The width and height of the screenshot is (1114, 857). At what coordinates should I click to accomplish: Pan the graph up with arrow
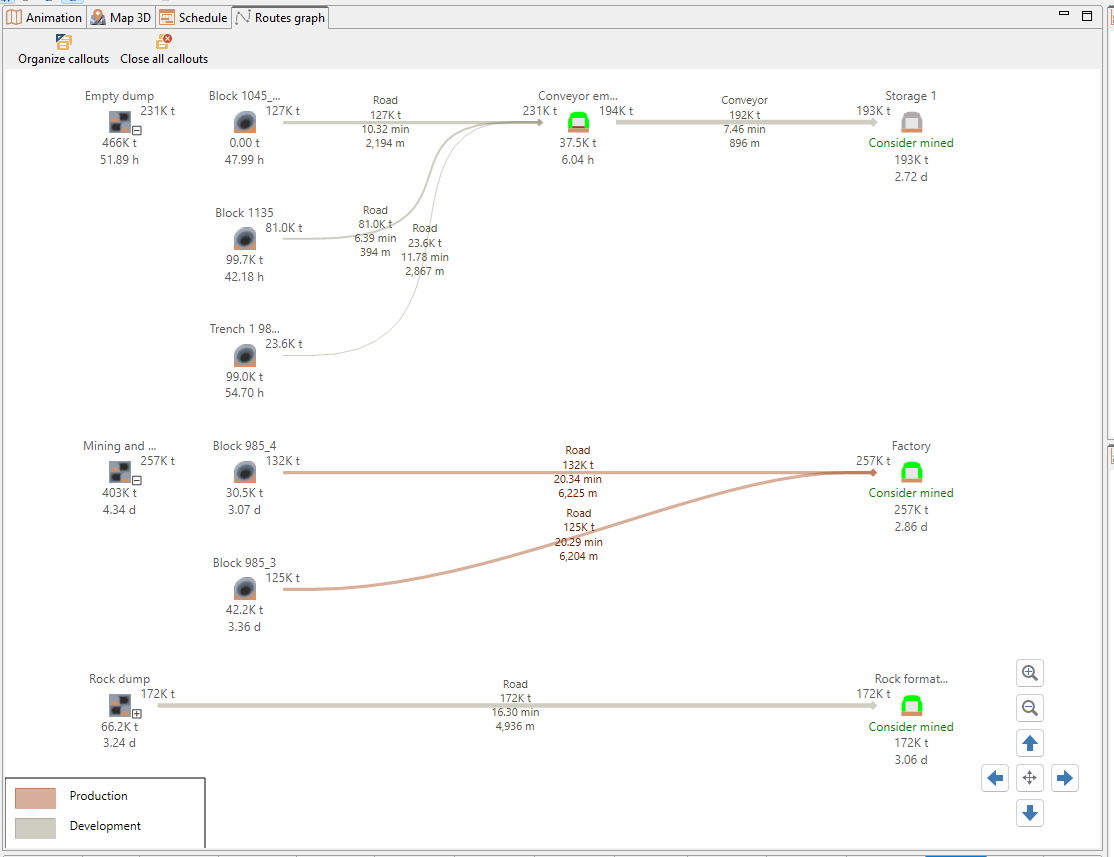click(x=1029, y=743)
